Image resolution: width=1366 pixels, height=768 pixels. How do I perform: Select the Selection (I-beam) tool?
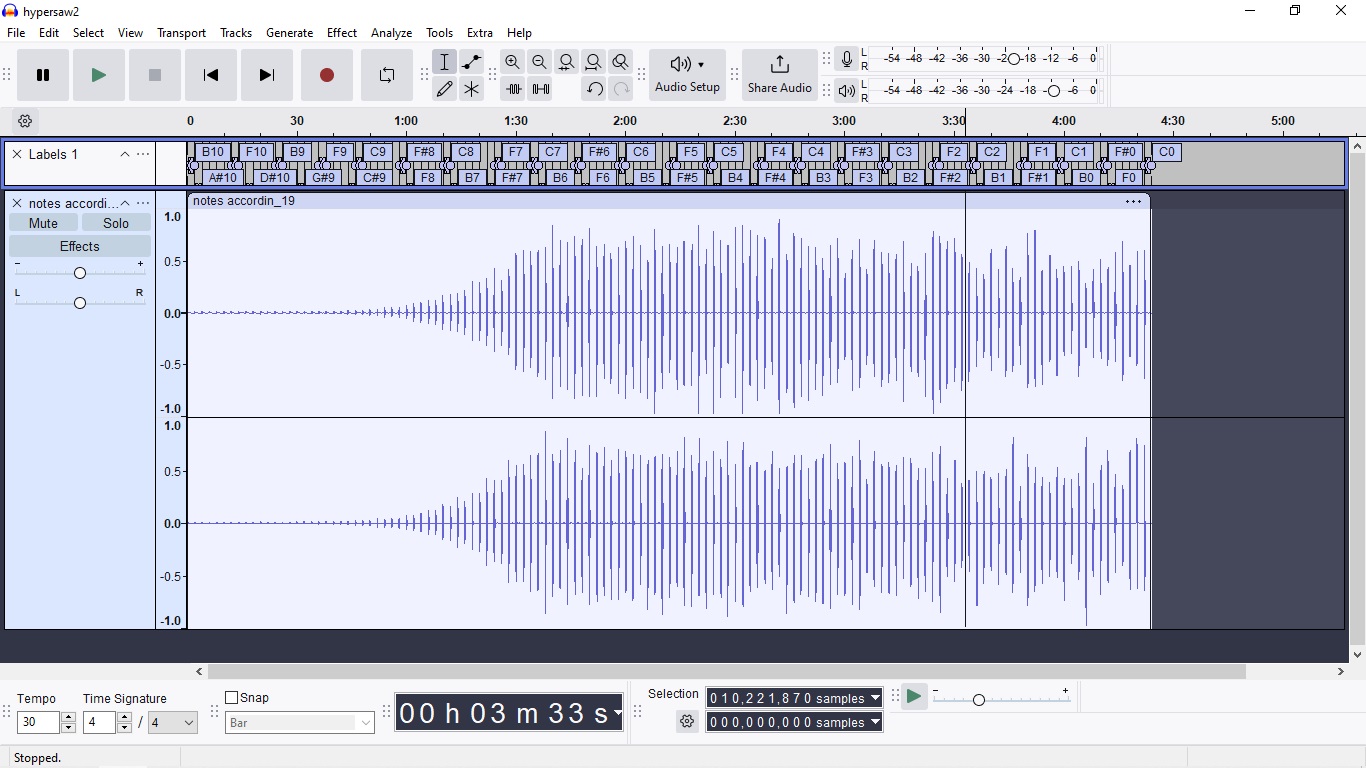(445, 62)
